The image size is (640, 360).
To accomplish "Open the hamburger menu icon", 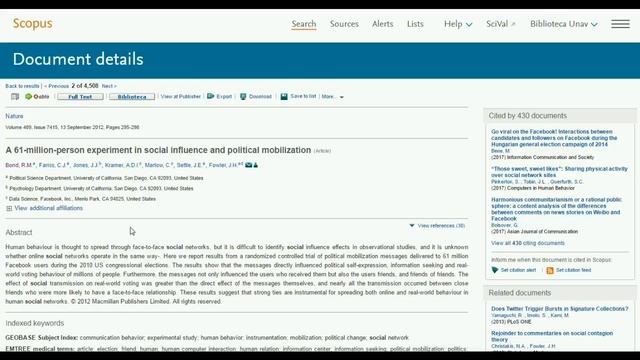I will coord(620,24).
